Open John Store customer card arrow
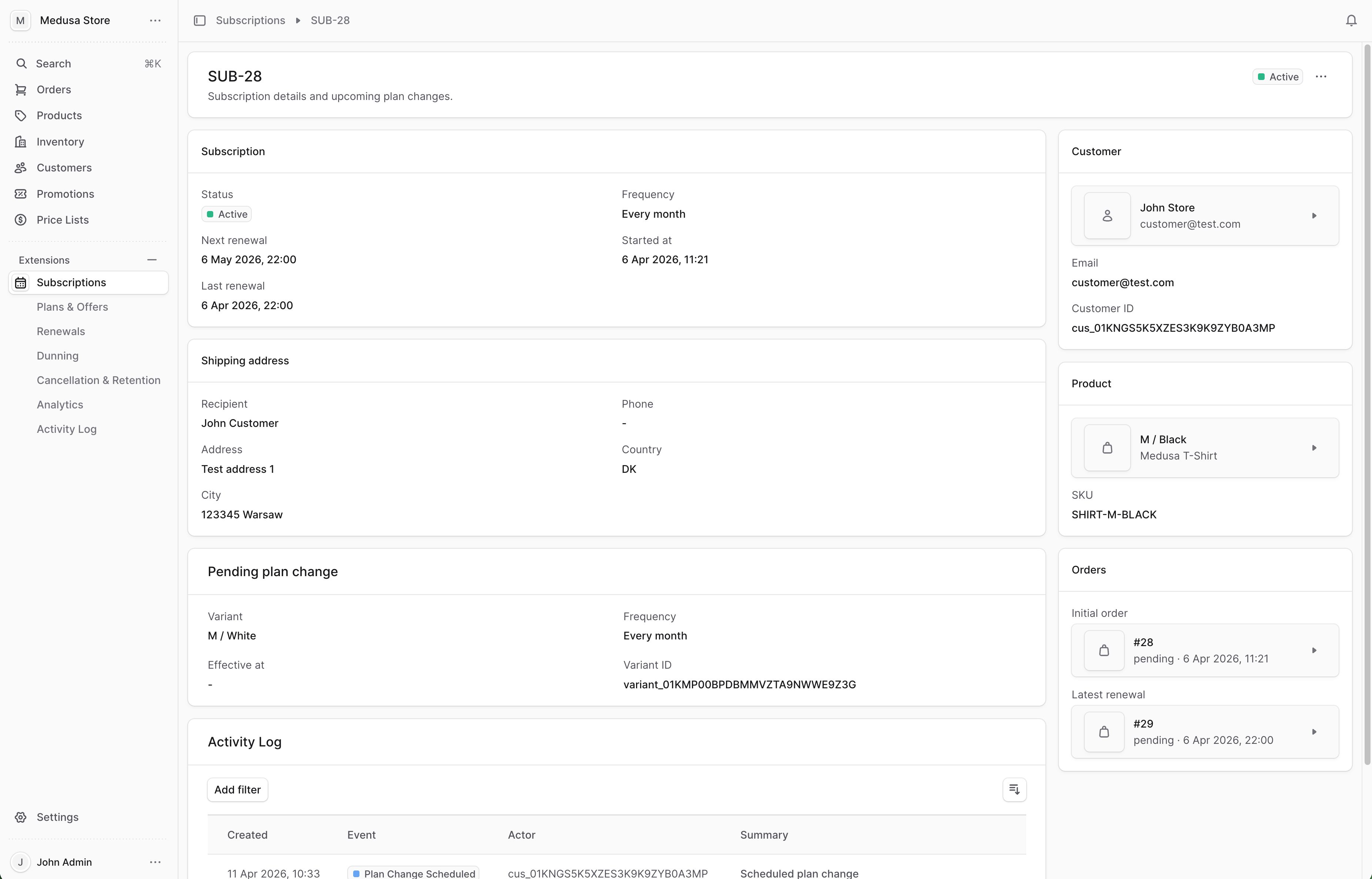 [x=1314, y=216]
